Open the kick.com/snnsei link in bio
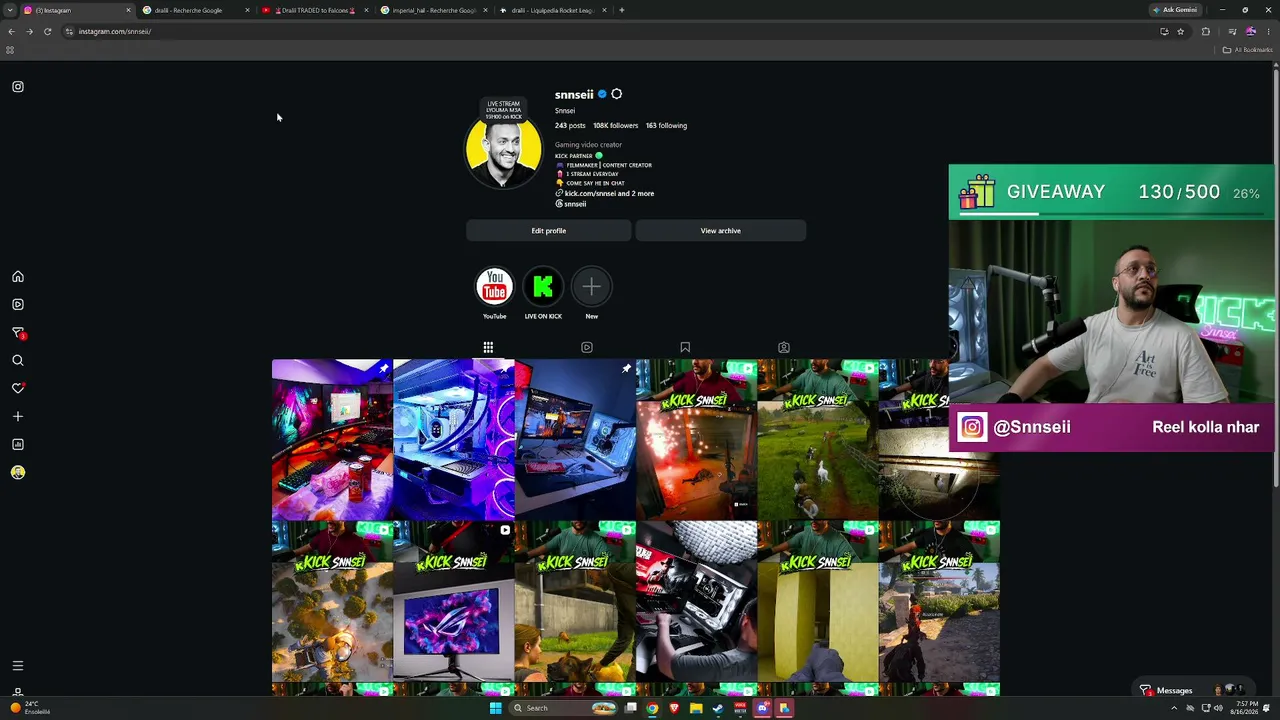The width and height of the screenshot is (1280, 720). [x=605, y=194]
